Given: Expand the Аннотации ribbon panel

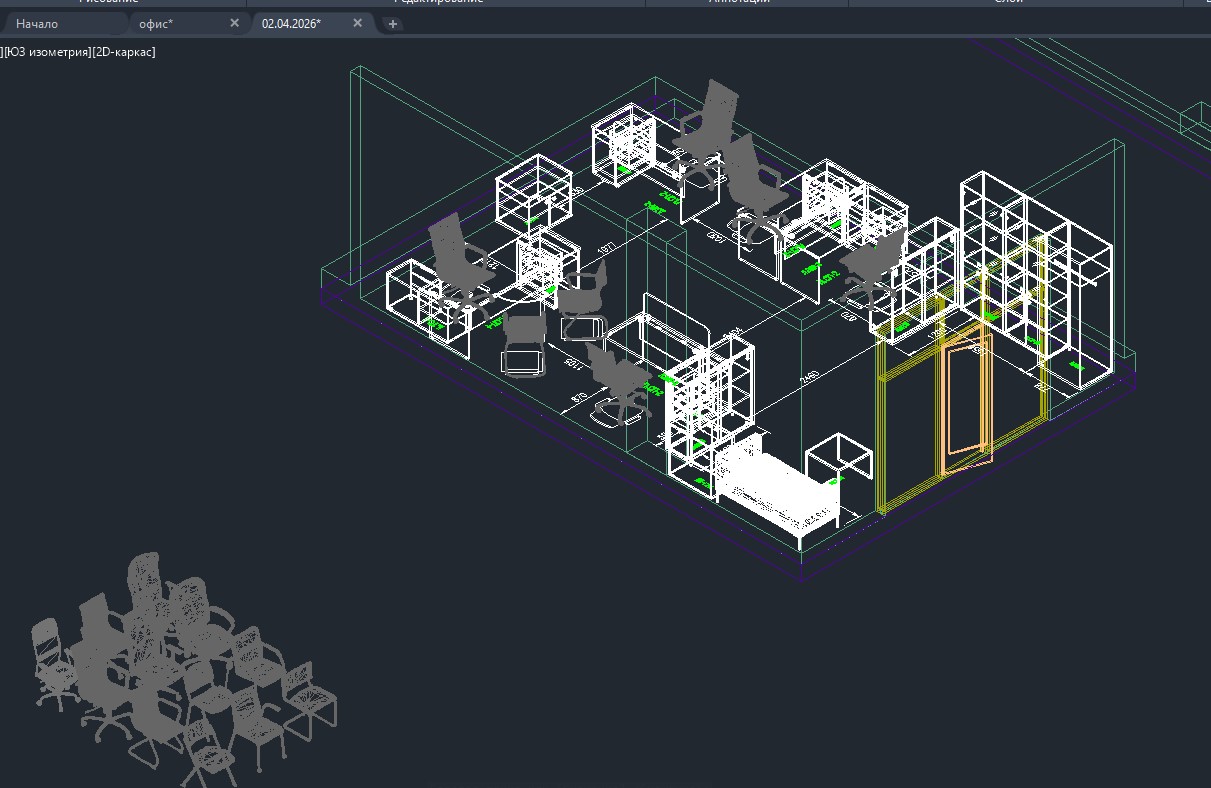Looking at the screenshot, I should tap(738, 3).
